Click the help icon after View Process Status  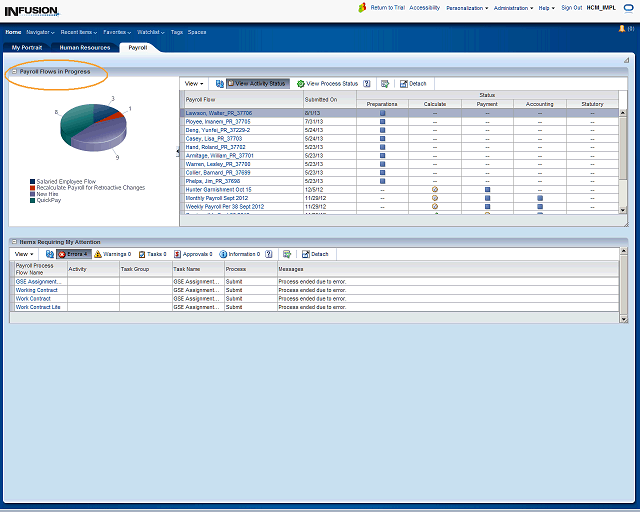(367, 84)
